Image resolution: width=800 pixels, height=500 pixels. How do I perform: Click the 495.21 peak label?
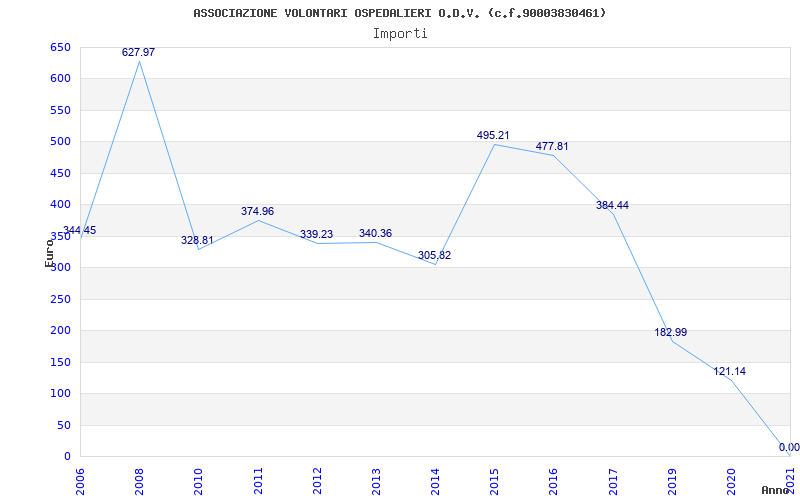pyautogui.click(x=493, y=135)
